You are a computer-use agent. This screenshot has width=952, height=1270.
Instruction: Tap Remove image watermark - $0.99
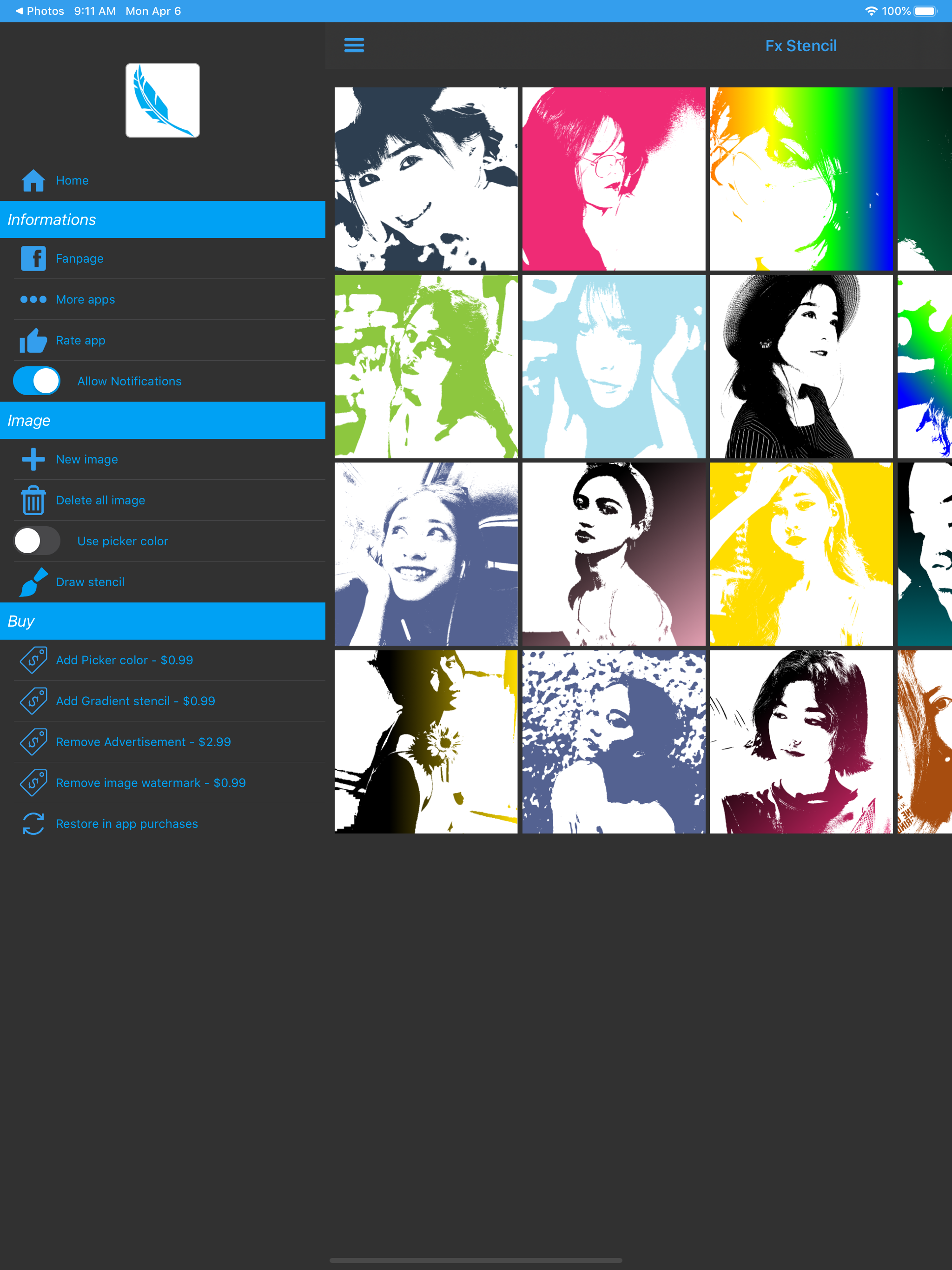pyautogui.click(x=151, y=782)
